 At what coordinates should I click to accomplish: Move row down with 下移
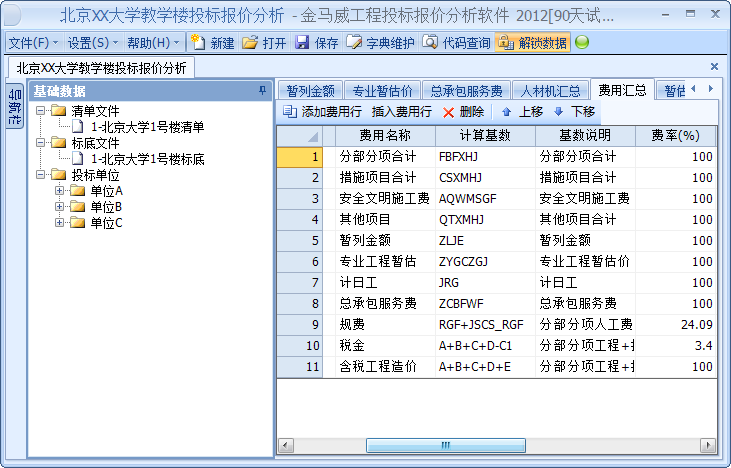574,112
